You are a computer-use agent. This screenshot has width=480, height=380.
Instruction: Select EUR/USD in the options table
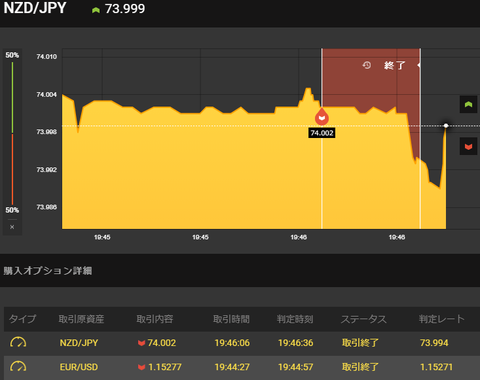pyautogui.click(x=79, y=367)
